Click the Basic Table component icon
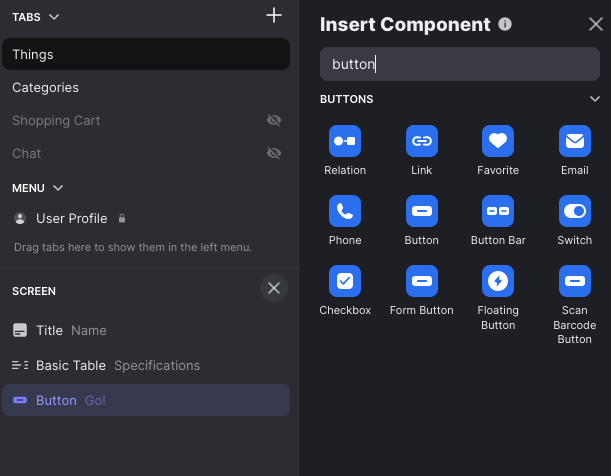The height and width of the screenshot is (476, 611). tap(20, 365)
